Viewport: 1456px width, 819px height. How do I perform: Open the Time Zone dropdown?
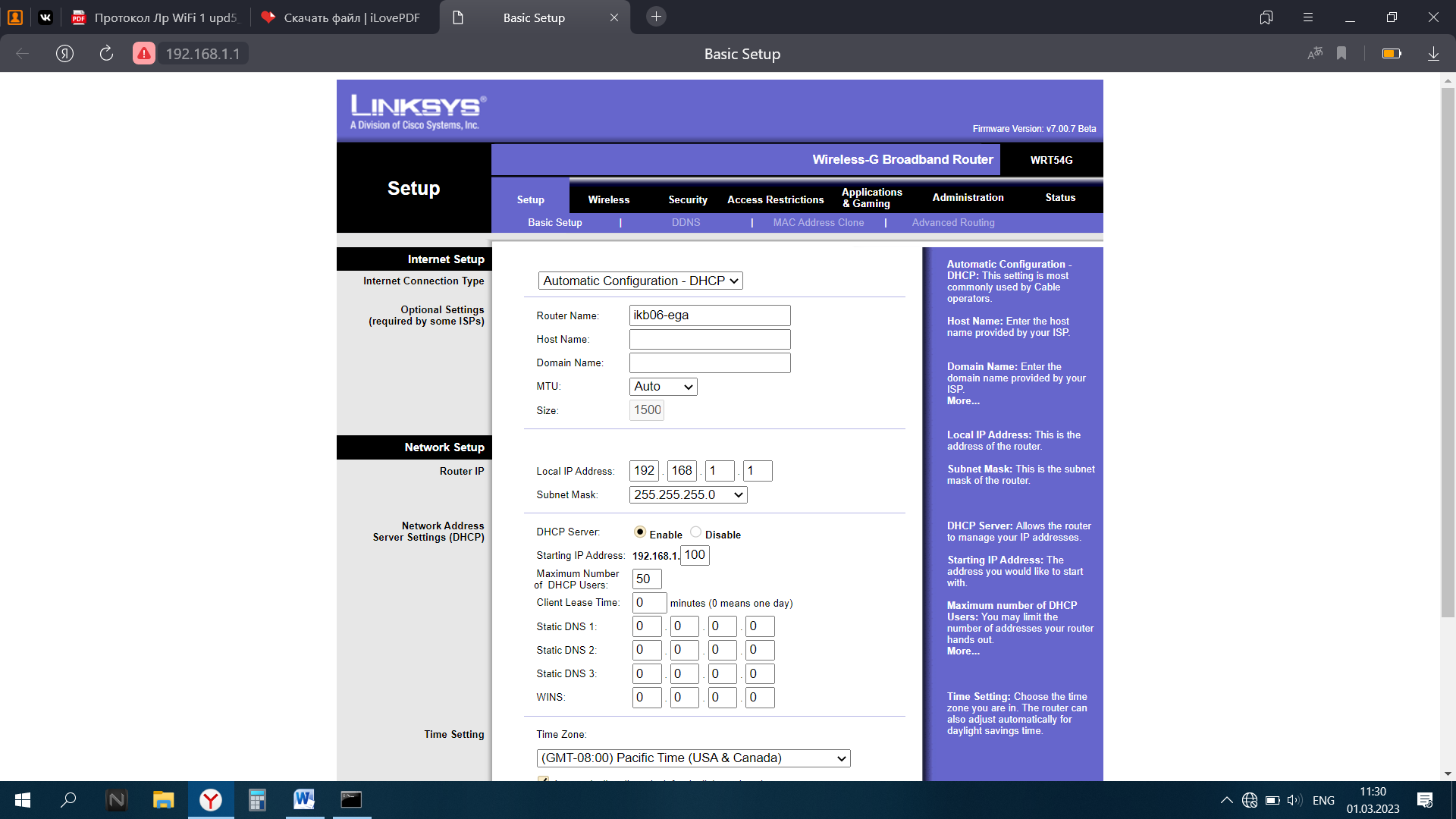click(694, 758)
